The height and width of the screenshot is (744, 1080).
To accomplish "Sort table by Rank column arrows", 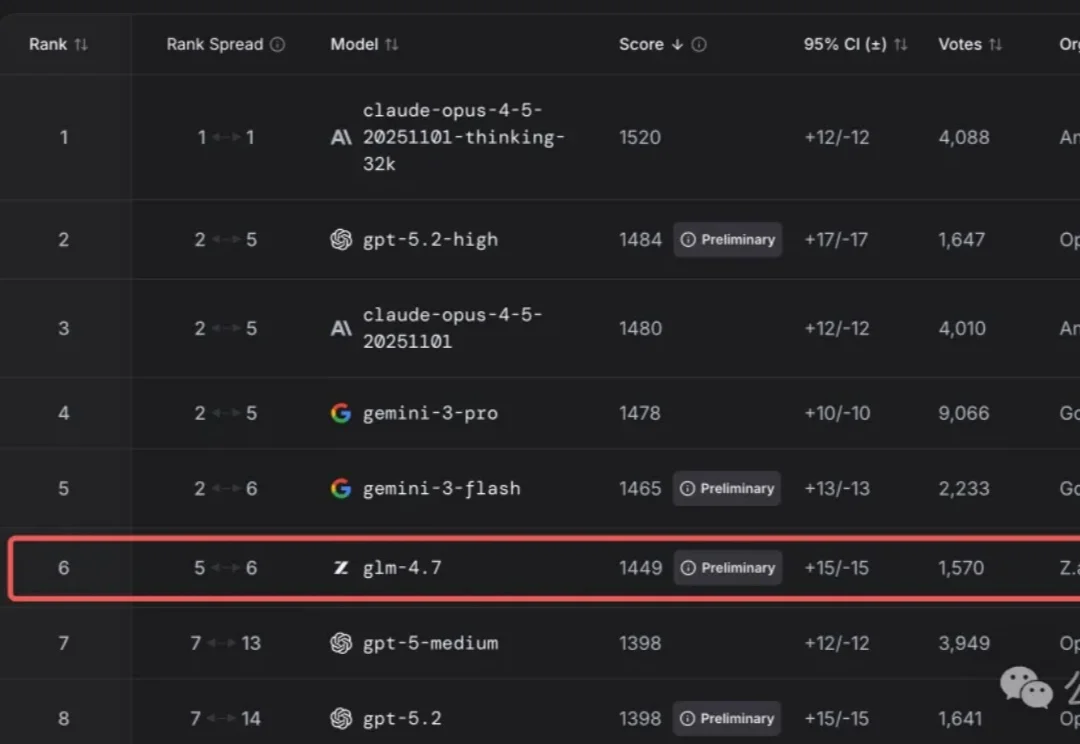I will 81,44.
